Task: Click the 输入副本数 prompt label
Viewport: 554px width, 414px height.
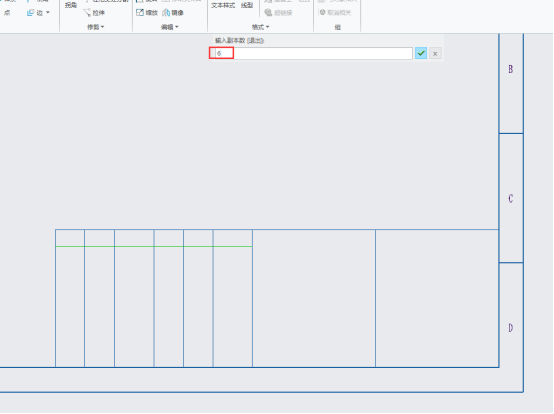Action: point(240,41)
